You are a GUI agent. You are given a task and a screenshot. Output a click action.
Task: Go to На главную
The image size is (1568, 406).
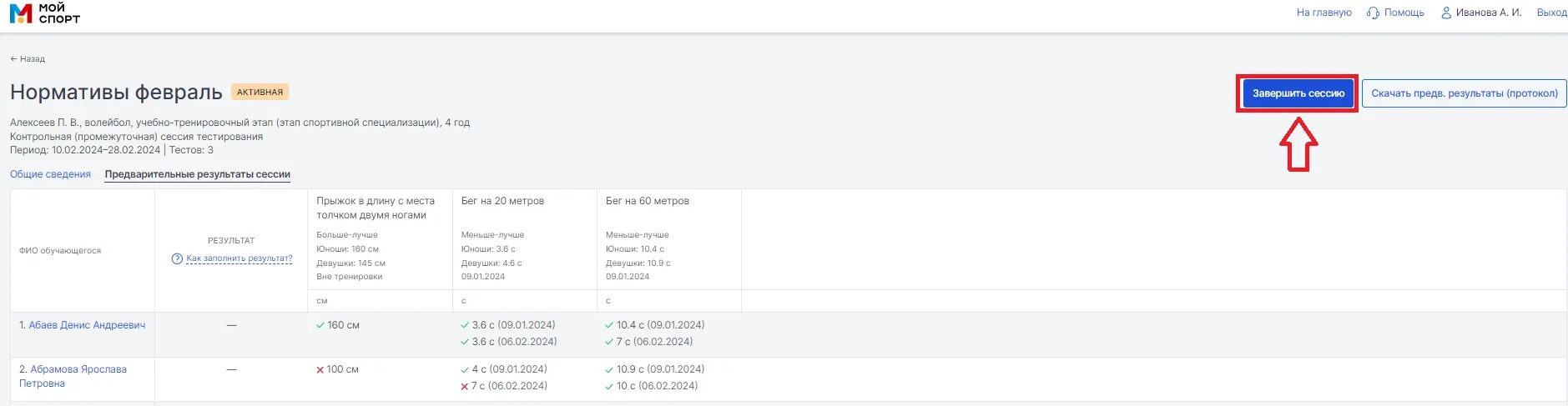(x=1323, y=13)
